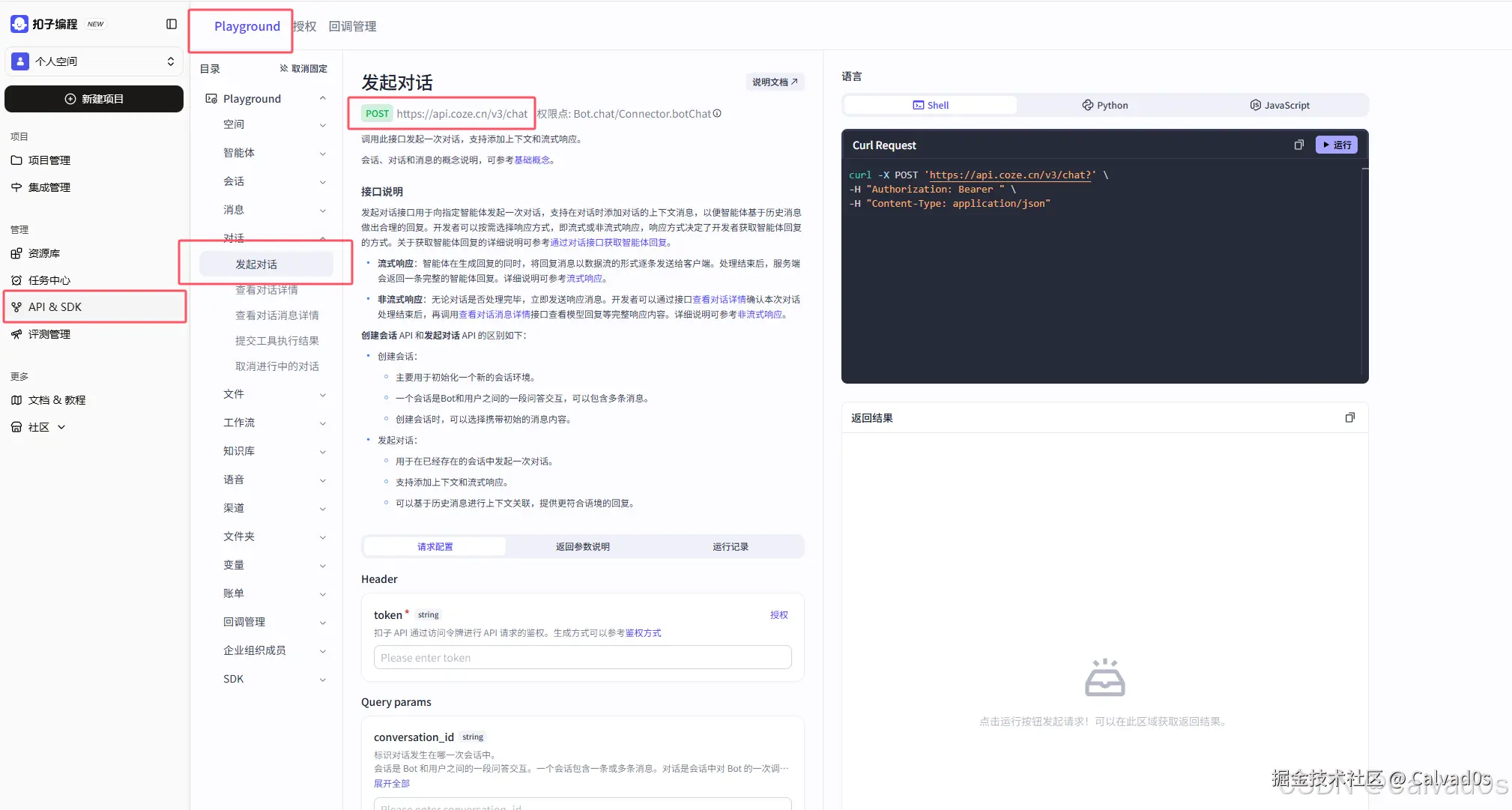This screenshot has width=1512, height=810.
Task: Open the 个人空间 workspace dropdown
Action: (94, 61)
